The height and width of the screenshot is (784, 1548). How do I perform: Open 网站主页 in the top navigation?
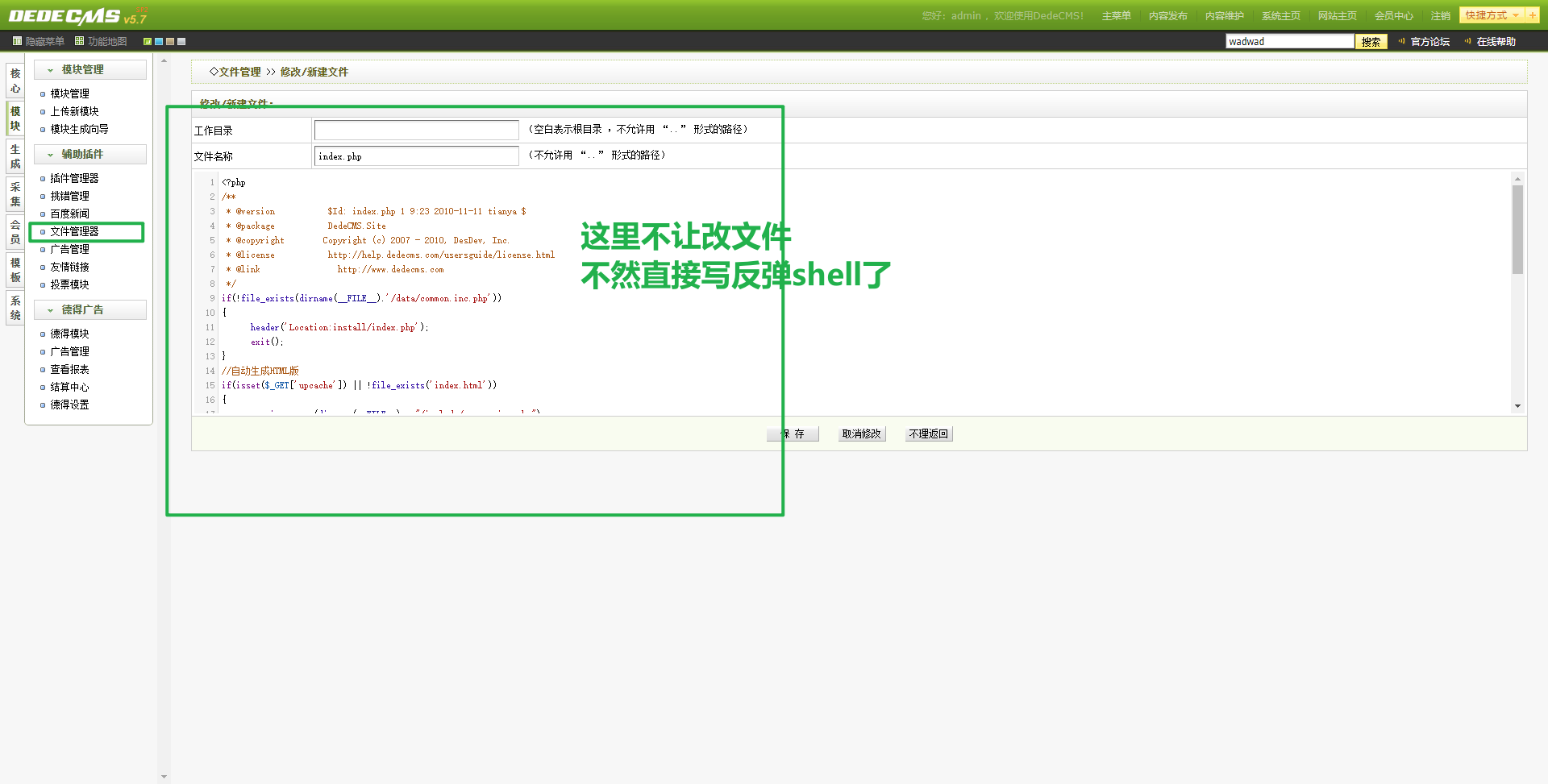click(x=1337, y=16)
